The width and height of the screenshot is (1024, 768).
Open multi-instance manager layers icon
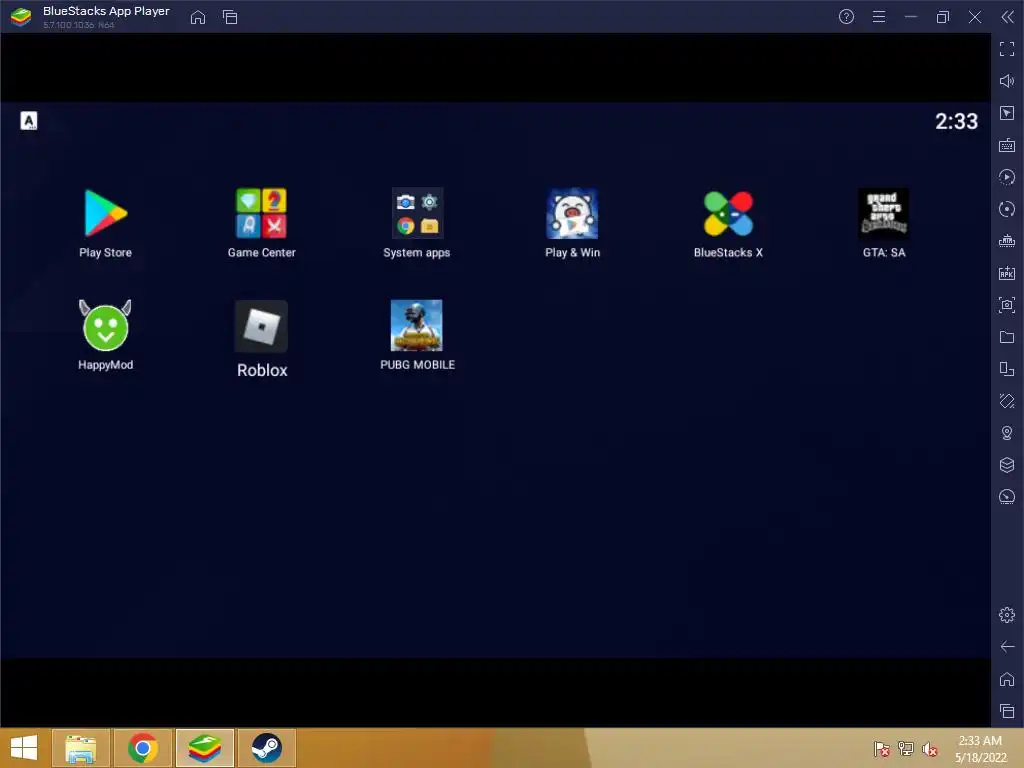coord(1007,465)
